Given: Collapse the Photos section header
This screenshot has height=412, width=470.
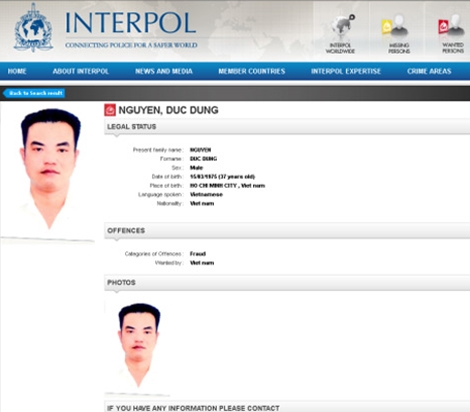Looking at the screenshot, I should point(287,283).
